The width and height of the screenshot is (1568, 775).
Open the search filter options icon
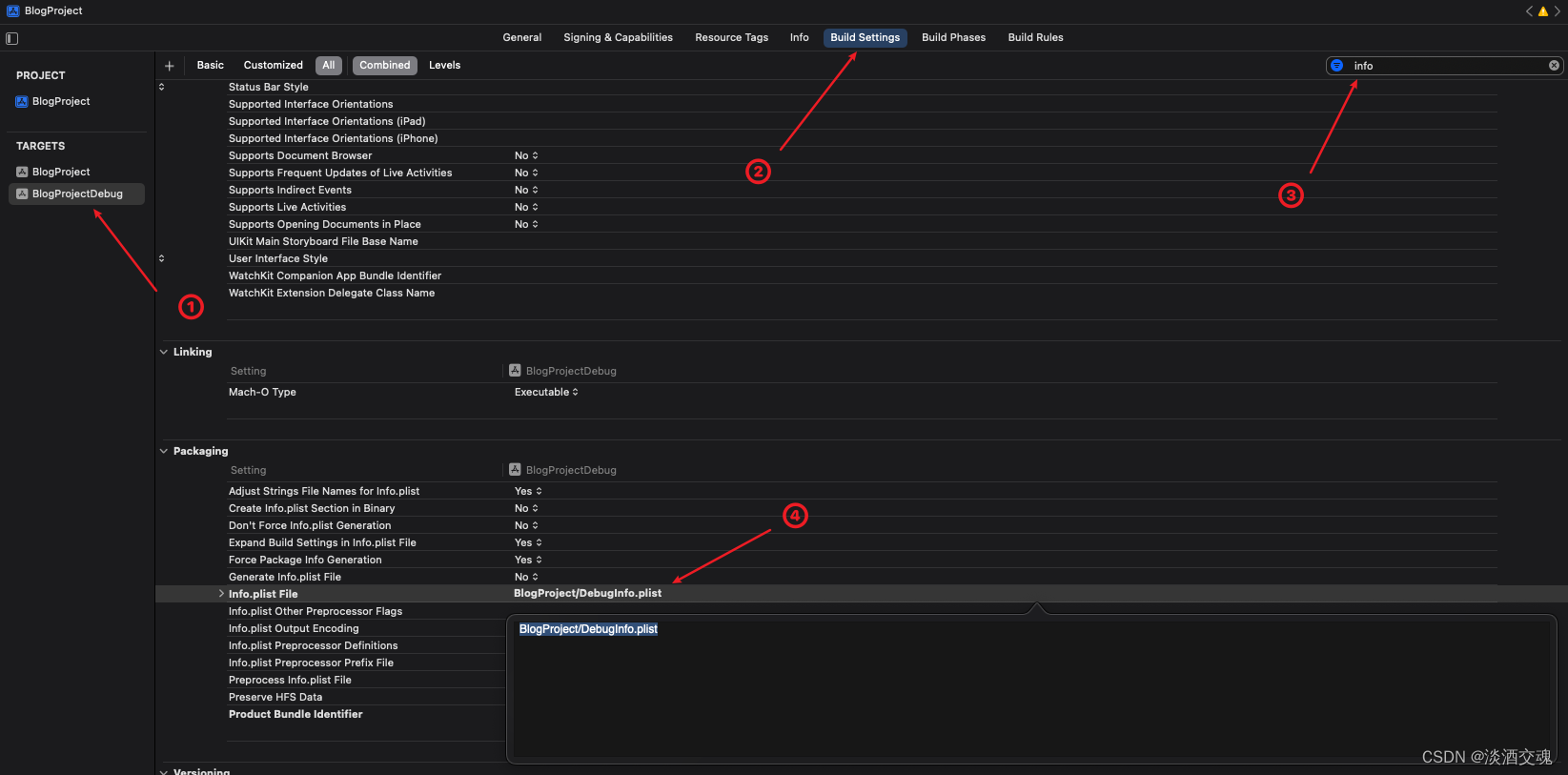[1337, 66]
